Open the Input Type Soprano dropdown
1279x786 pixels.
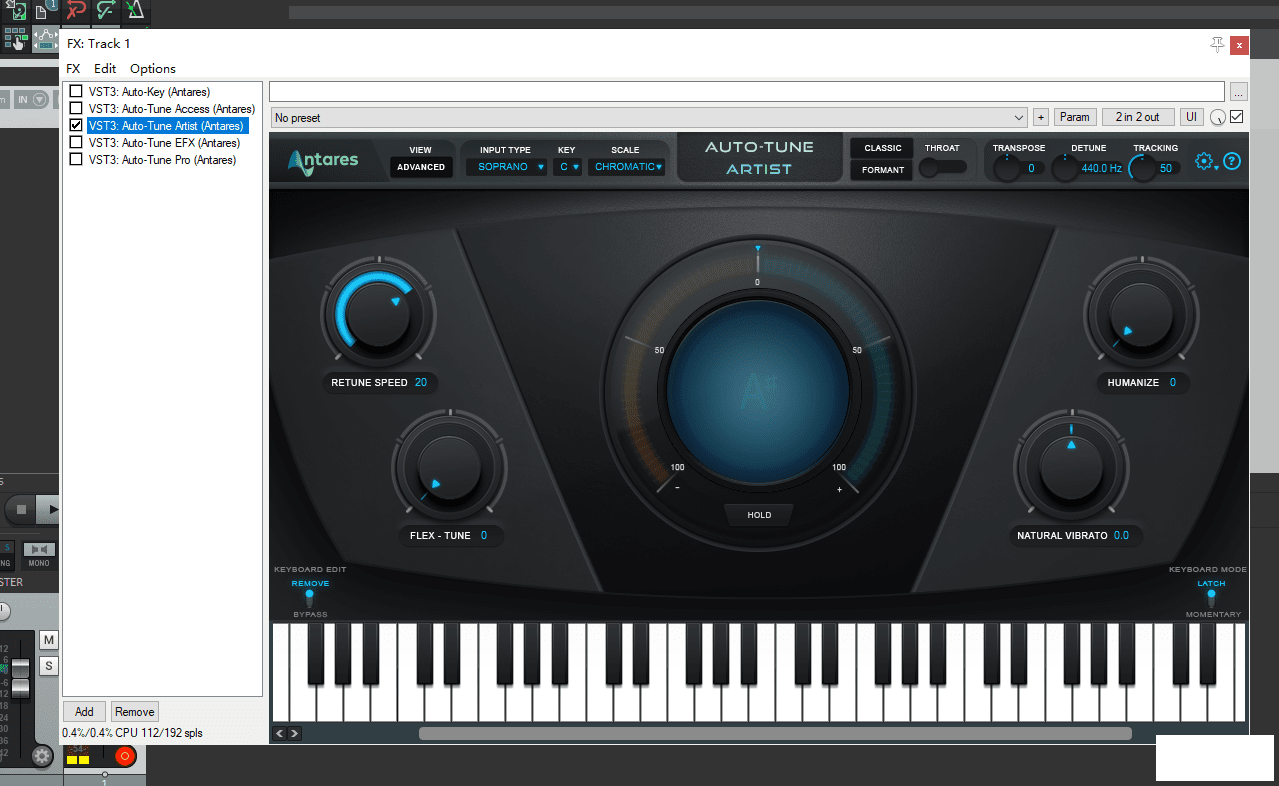point(507,167)
